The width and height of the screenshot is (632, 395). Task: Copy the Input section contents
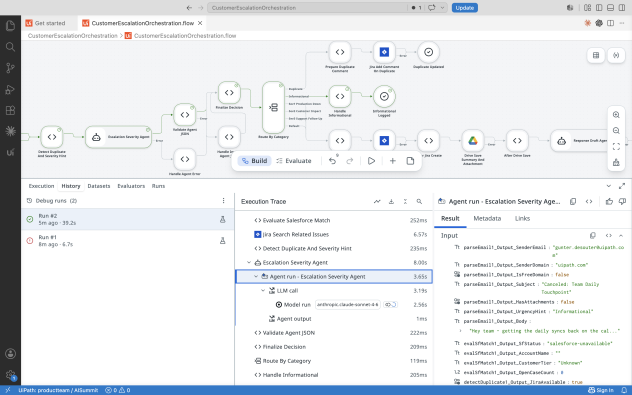592,235
